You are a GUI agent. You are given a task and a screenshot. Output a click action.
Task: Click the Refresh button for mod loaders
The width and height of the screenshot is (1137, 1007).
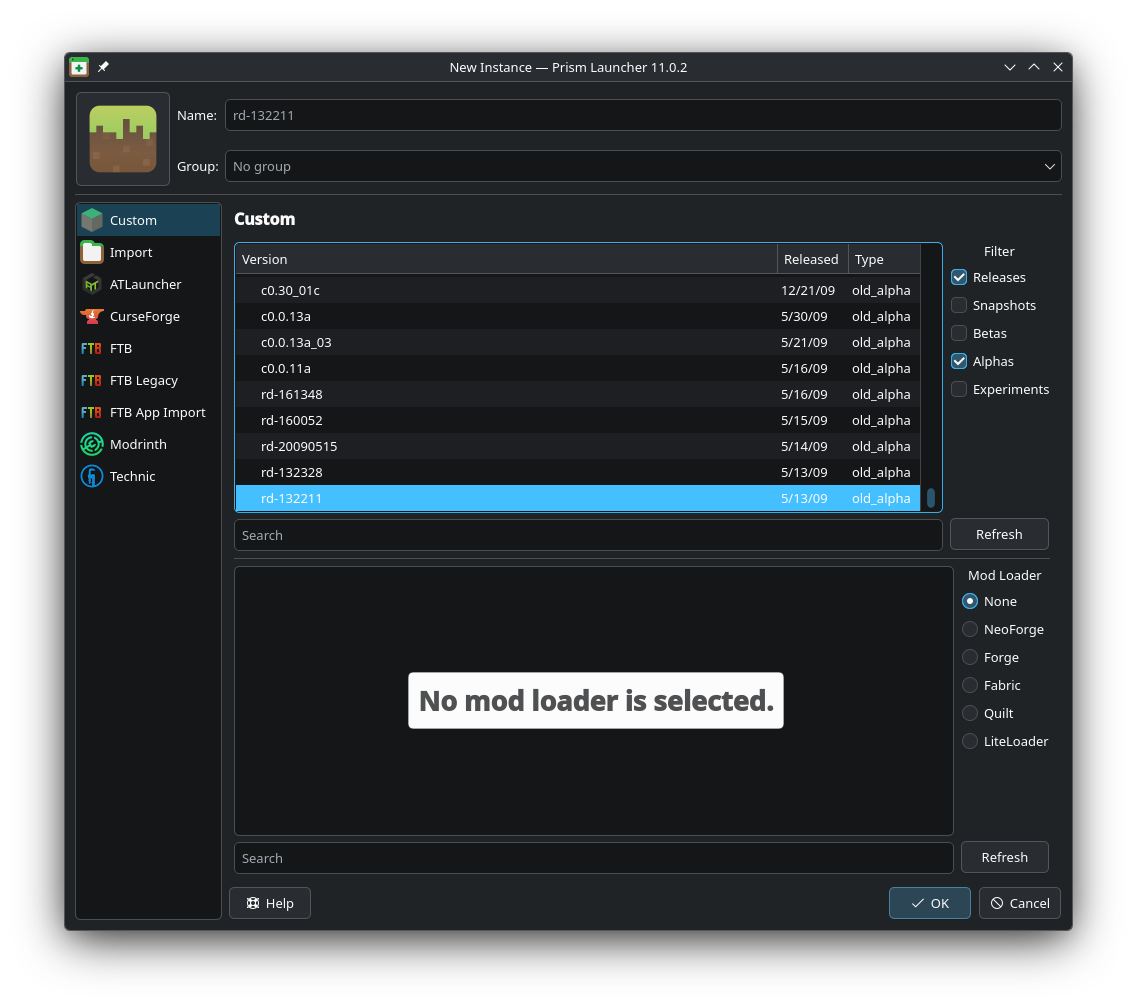tap(1004, 857)
